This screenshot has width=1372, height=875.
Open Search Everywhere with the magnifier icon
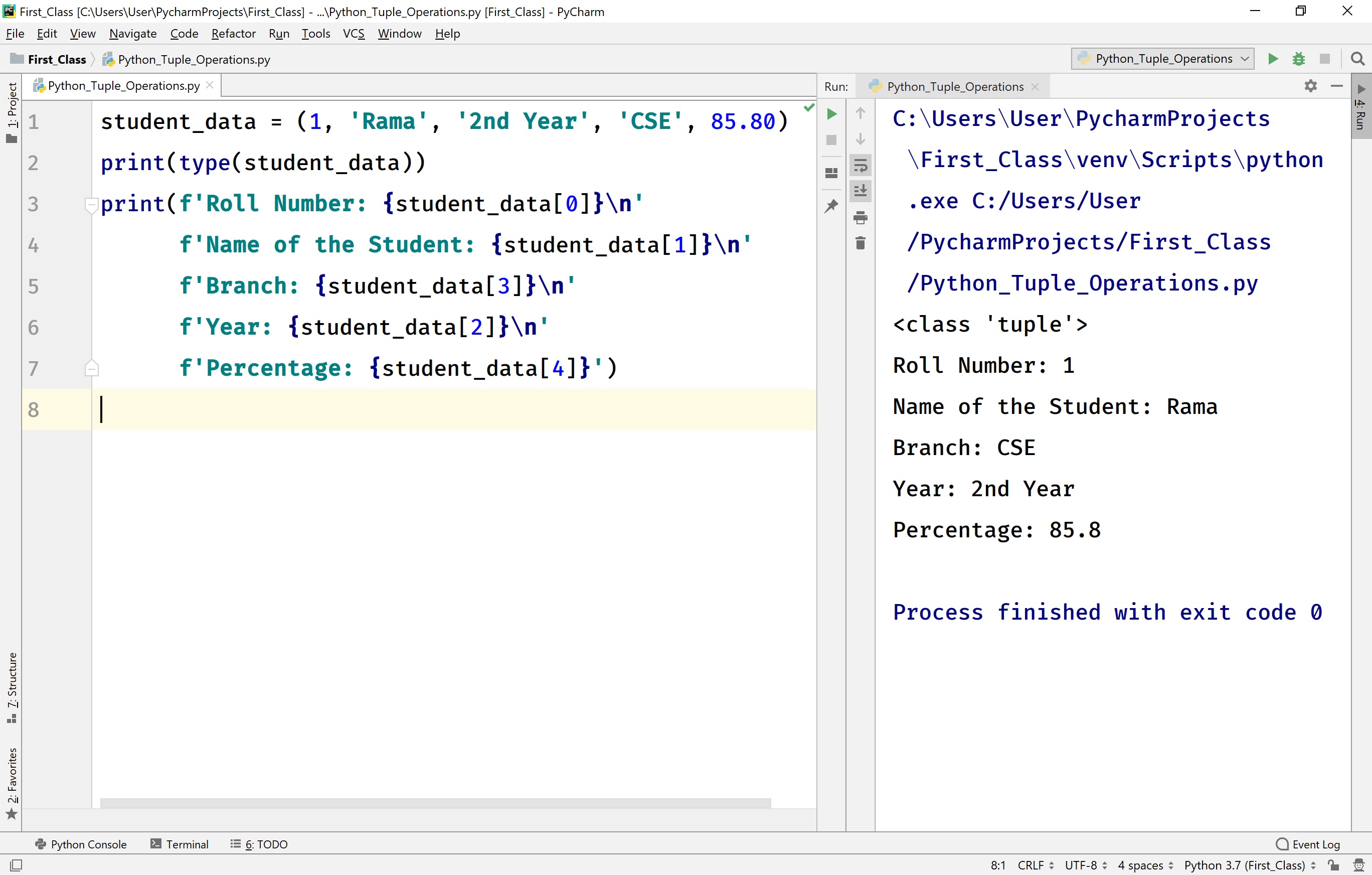click(1358, 59)
